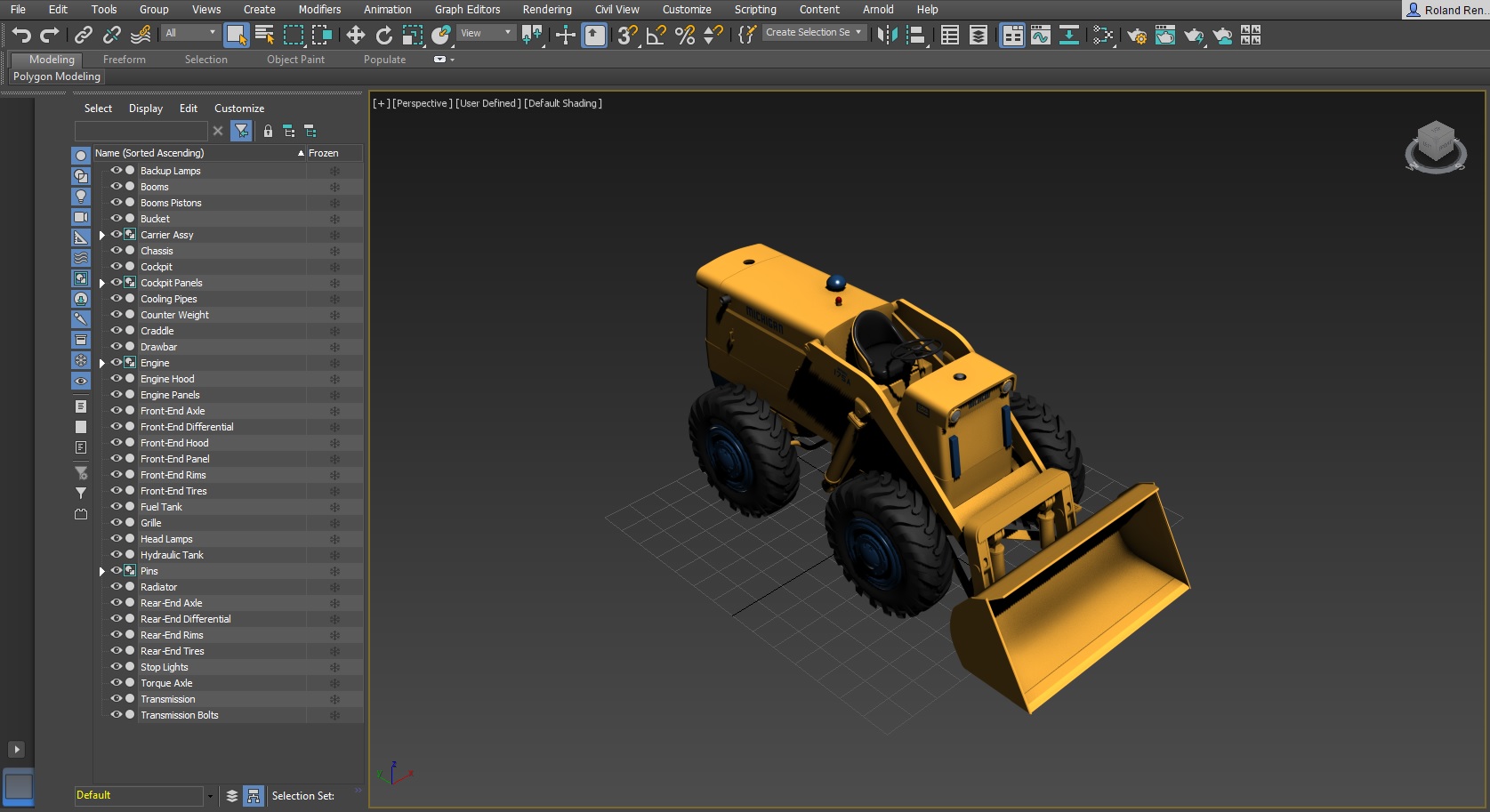Viewport: 1490px width, 812px height.
Task: Open Scene Explorer Display menu
Action: click(x=145, y=109)
